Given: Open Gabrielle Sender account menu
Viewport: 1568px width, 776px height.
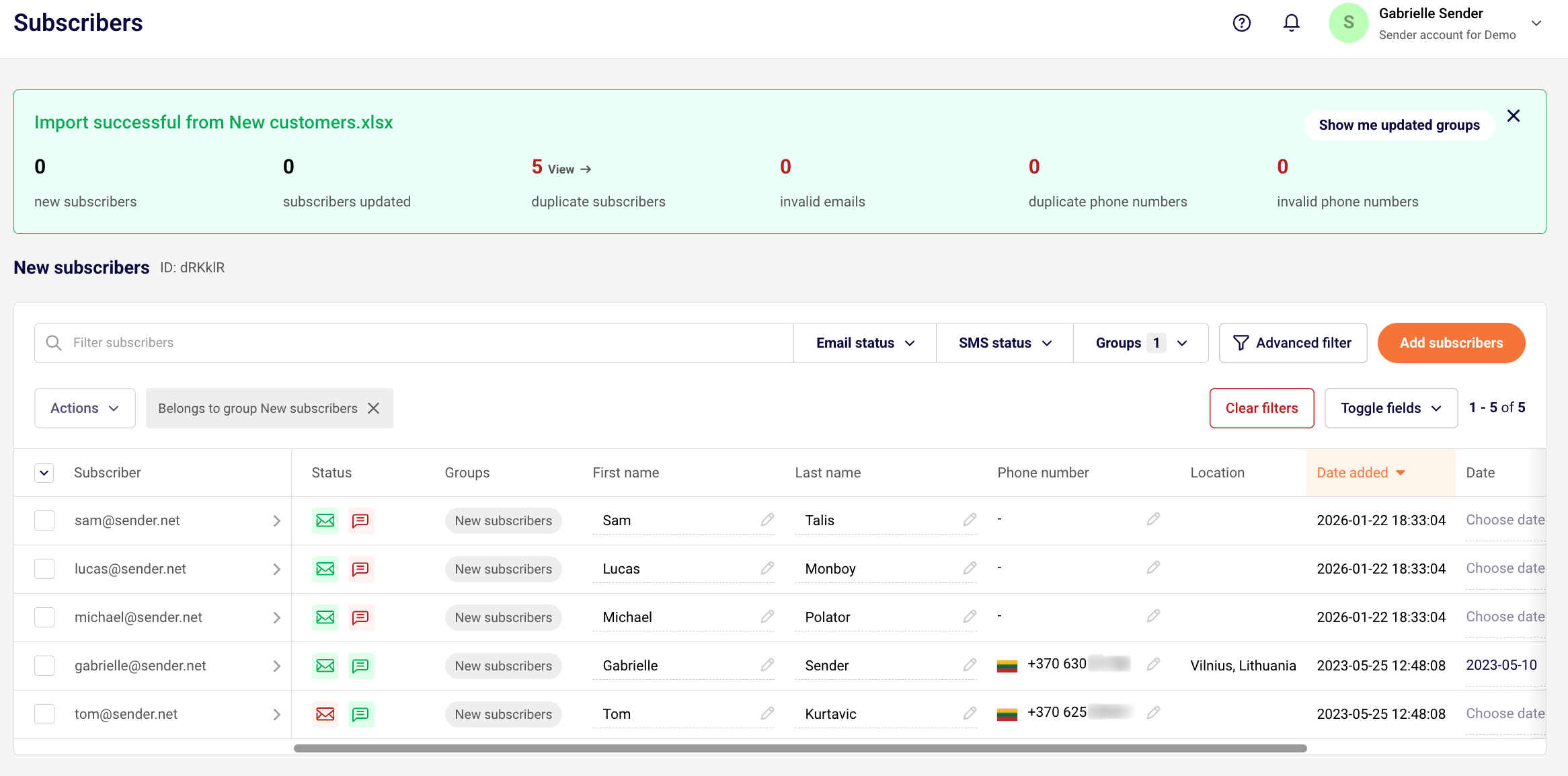Looking at the screenshot, I should 1536,23.
